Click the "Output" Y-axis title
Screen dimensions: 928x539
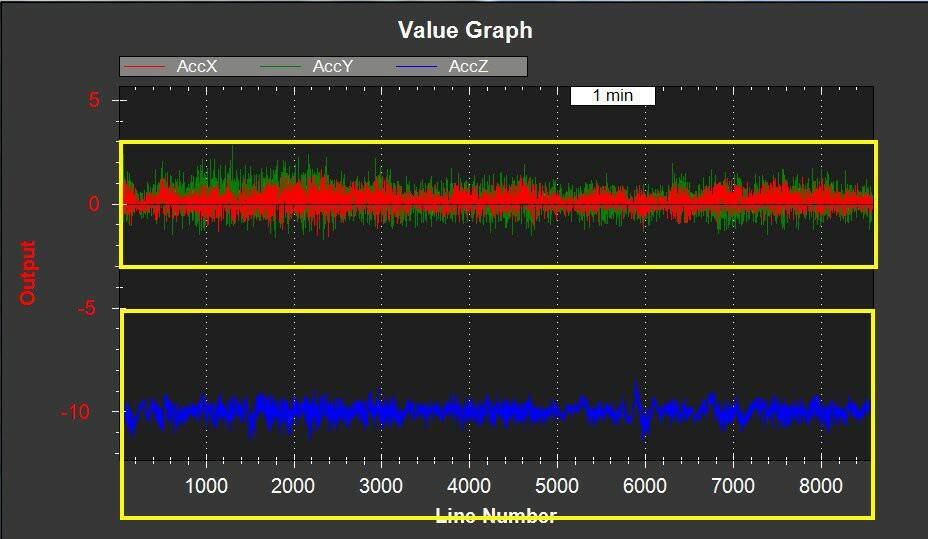[27, 273]
